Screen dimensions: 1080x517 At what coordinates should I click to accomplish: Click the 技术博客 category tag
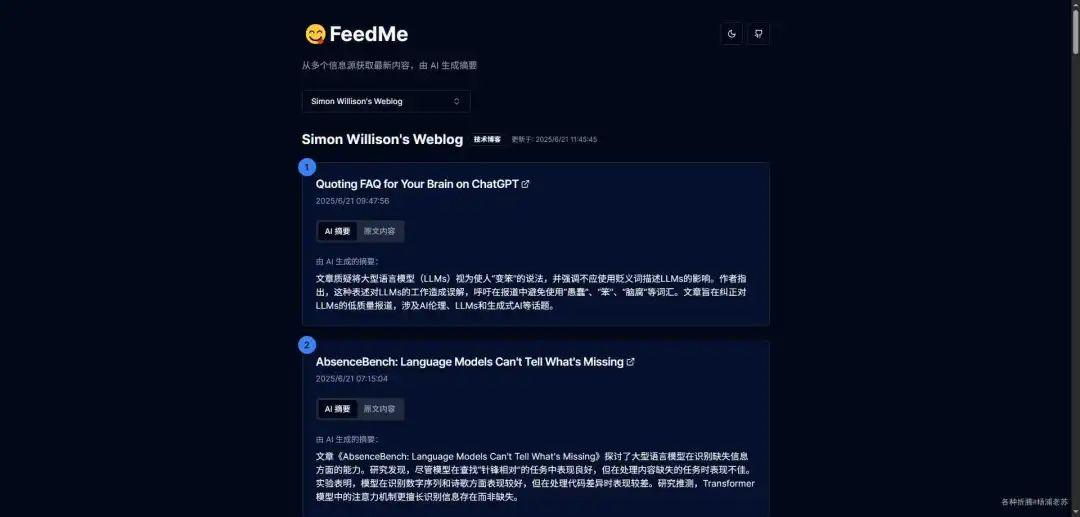click(x=488, y=139)
